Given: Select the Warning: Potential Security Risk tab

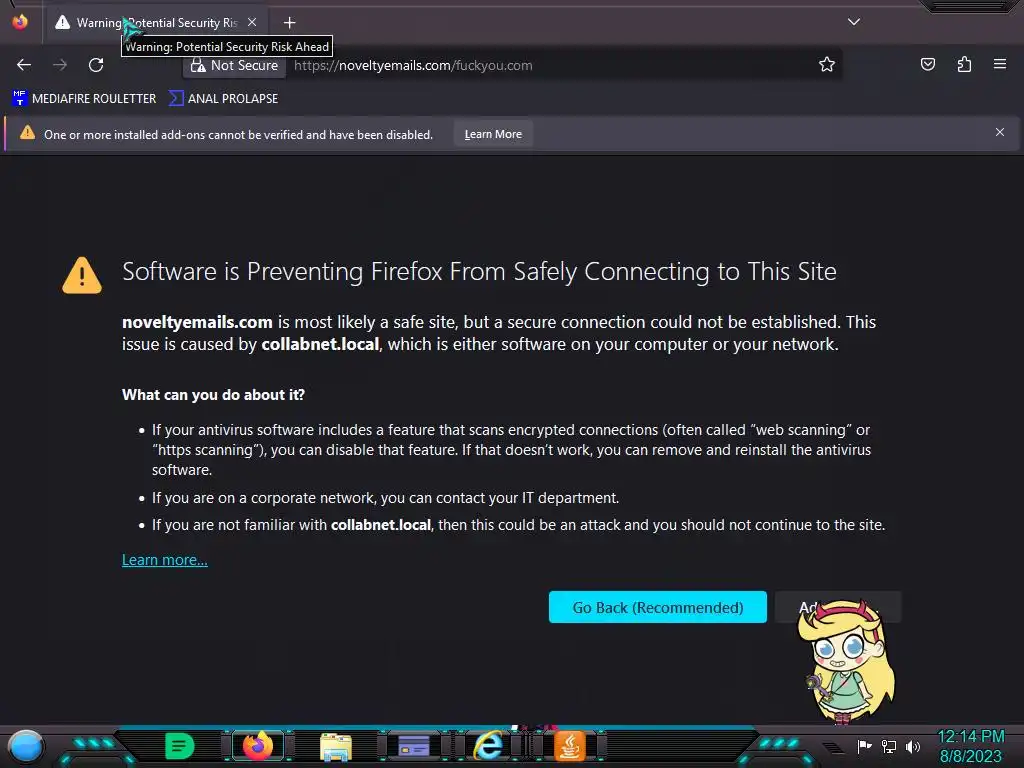Looking at the screenshot, I should click(x=156, y=22).
